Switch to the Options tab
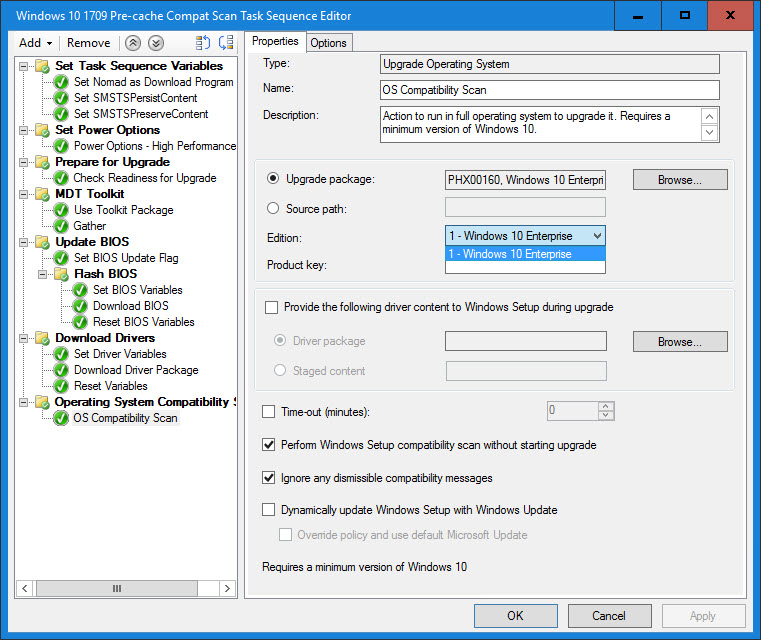Image resolution: width=761 pixels, height=640 pixels. pos(328,42)
